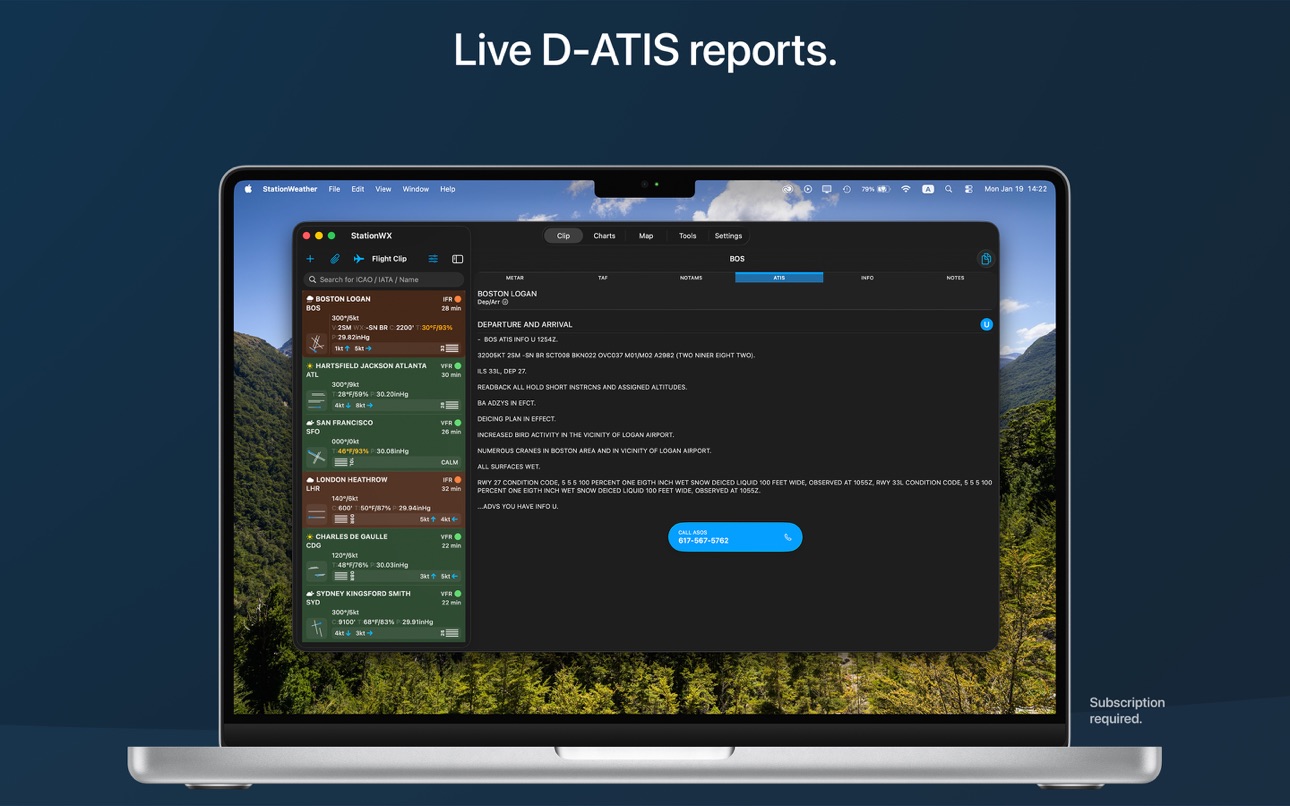This screenshot has width=1290, height=806.
Task: Click the Flight Clip label
Action: tap(389, 259)
